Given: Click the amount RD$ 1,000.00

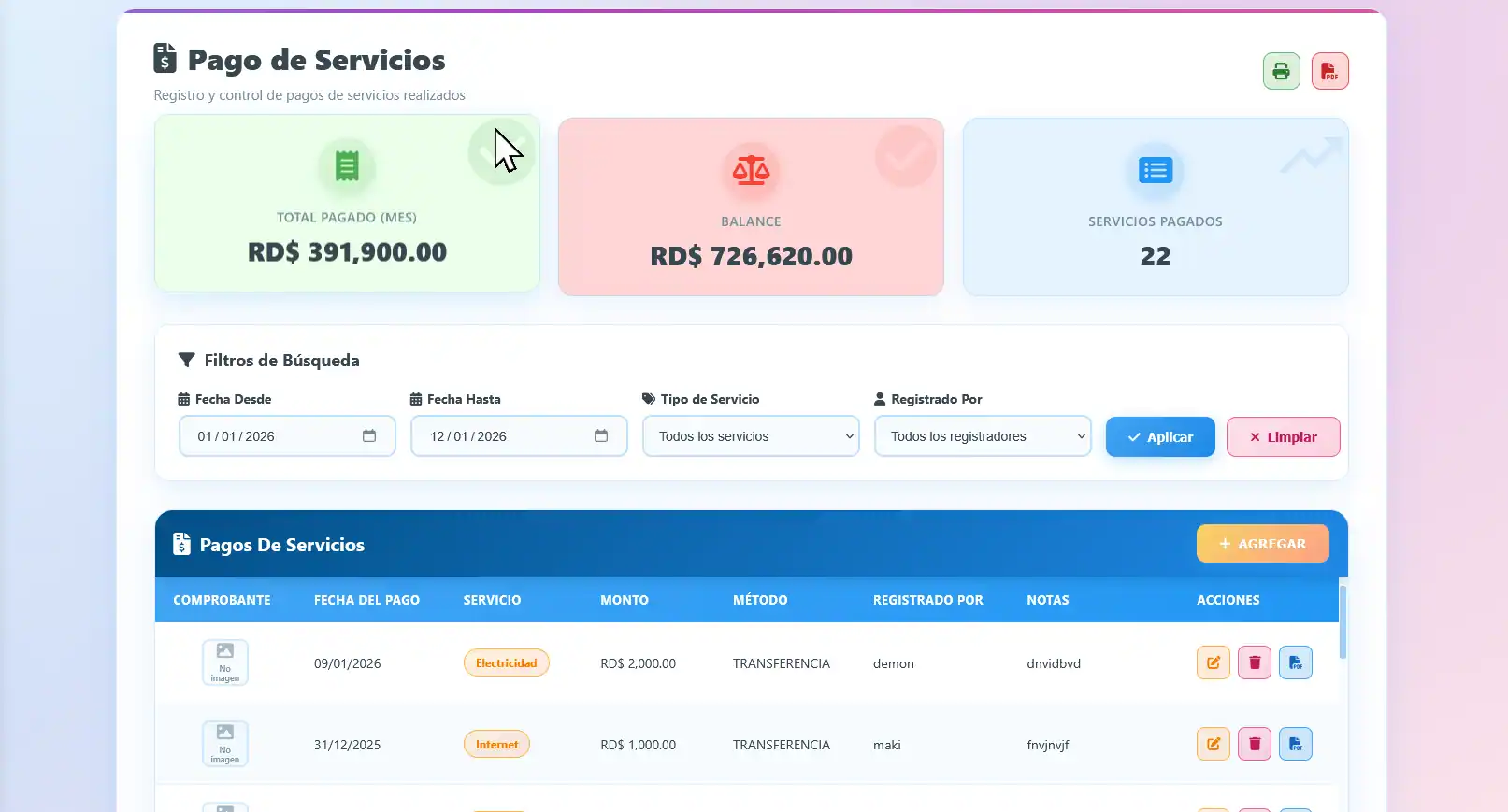Looking at the screenshot, I should click(638, 745).
